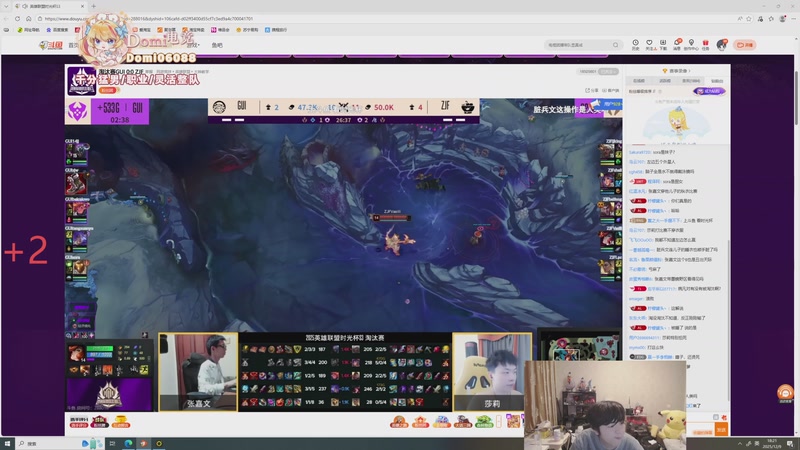The height and width of the screenshot is (450, 800).
Task: Select the fourth tab in chat panel
Action: (717, 81)
